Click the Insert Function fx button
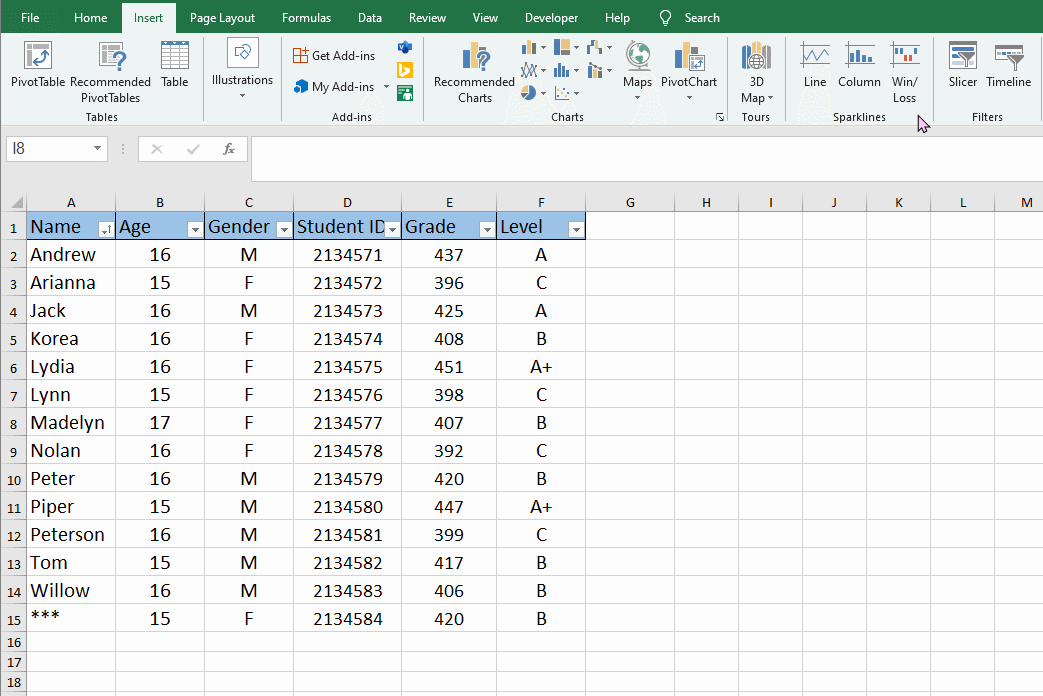 tap(229, 149)
